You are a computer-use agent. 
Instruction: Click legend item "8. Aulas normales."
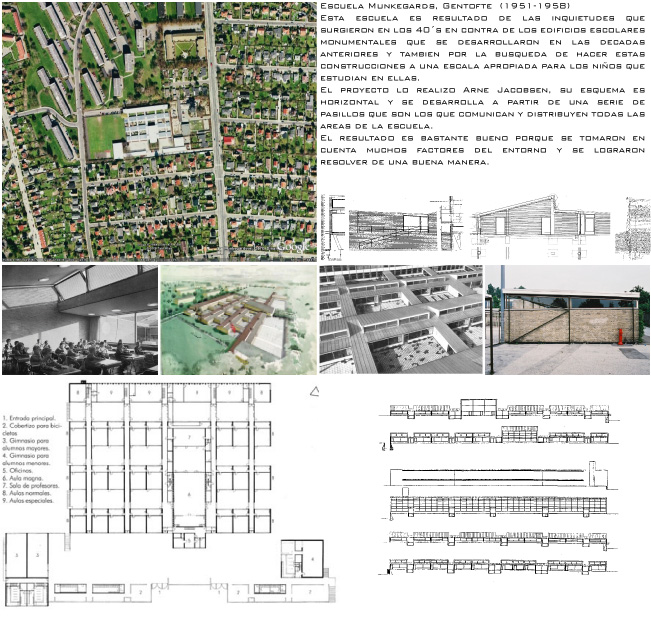tap(27, 493)
